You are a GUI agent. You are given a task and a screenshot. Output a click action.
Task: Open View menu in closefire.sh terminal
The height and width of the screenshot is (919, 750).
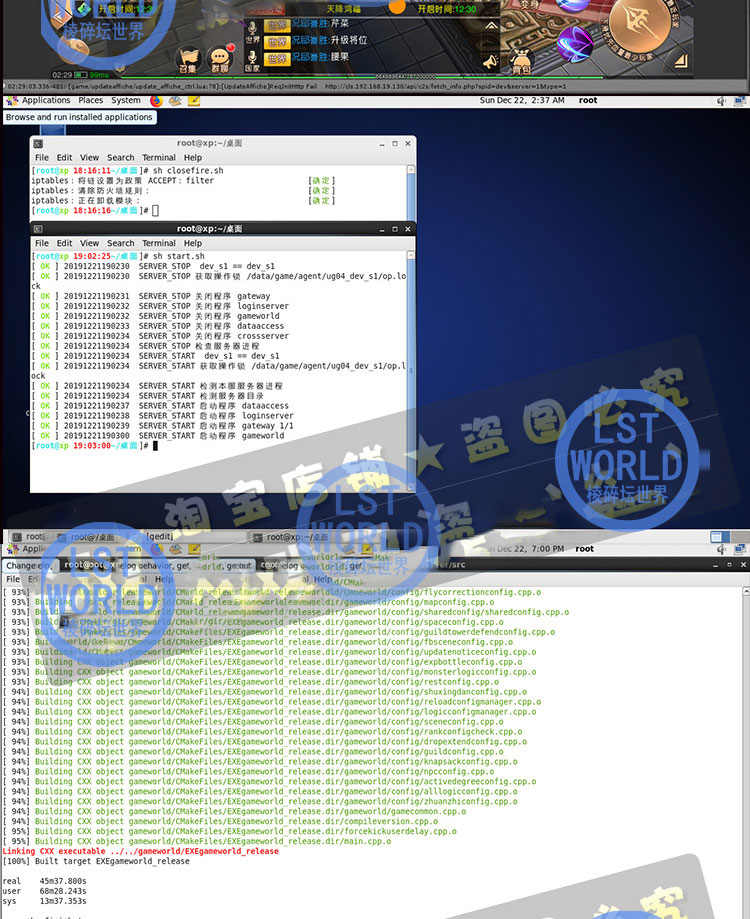(x=89, y=158)
